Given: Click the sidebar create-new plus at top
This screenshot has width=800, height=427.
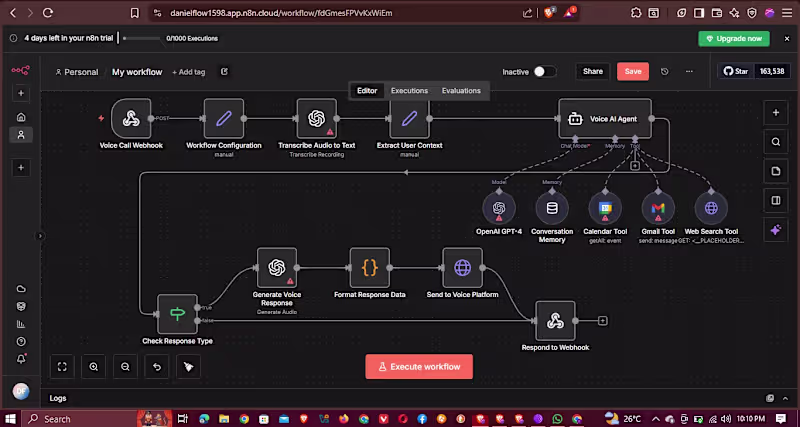Looking at the screenshot, I should point(21,93).
